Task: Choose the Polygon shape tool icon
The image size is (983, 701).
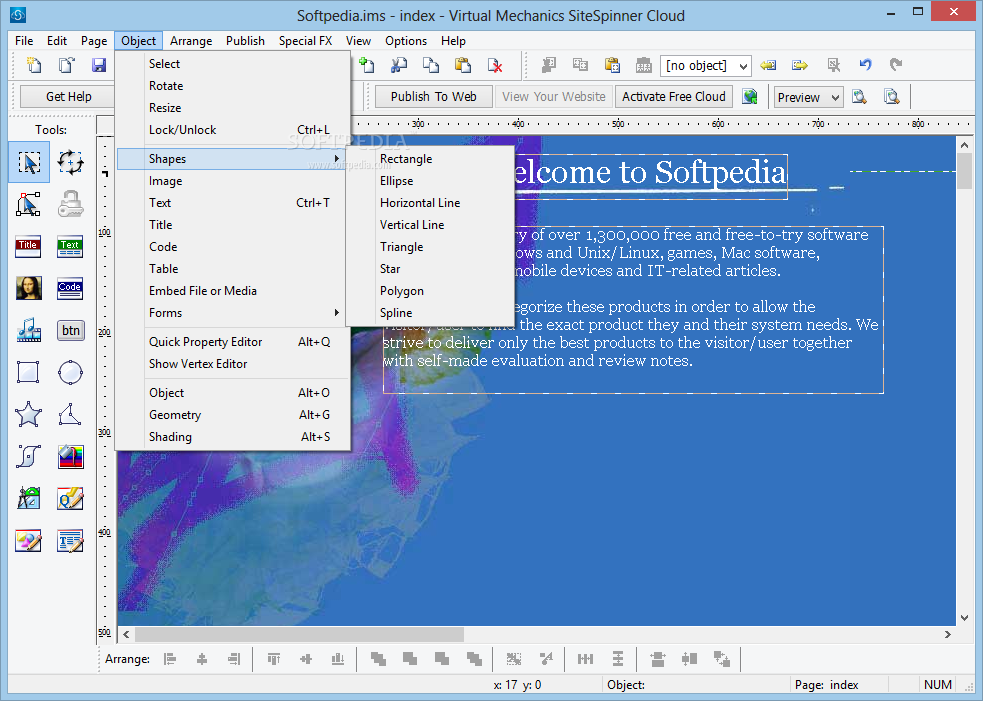Action: [70, 414]
